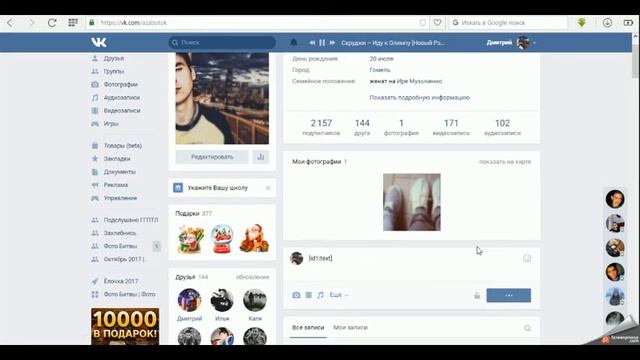Screen dimensions: 640x360
Task: Open the 102 аудиозаписи counter
Action: coord(502,127)
